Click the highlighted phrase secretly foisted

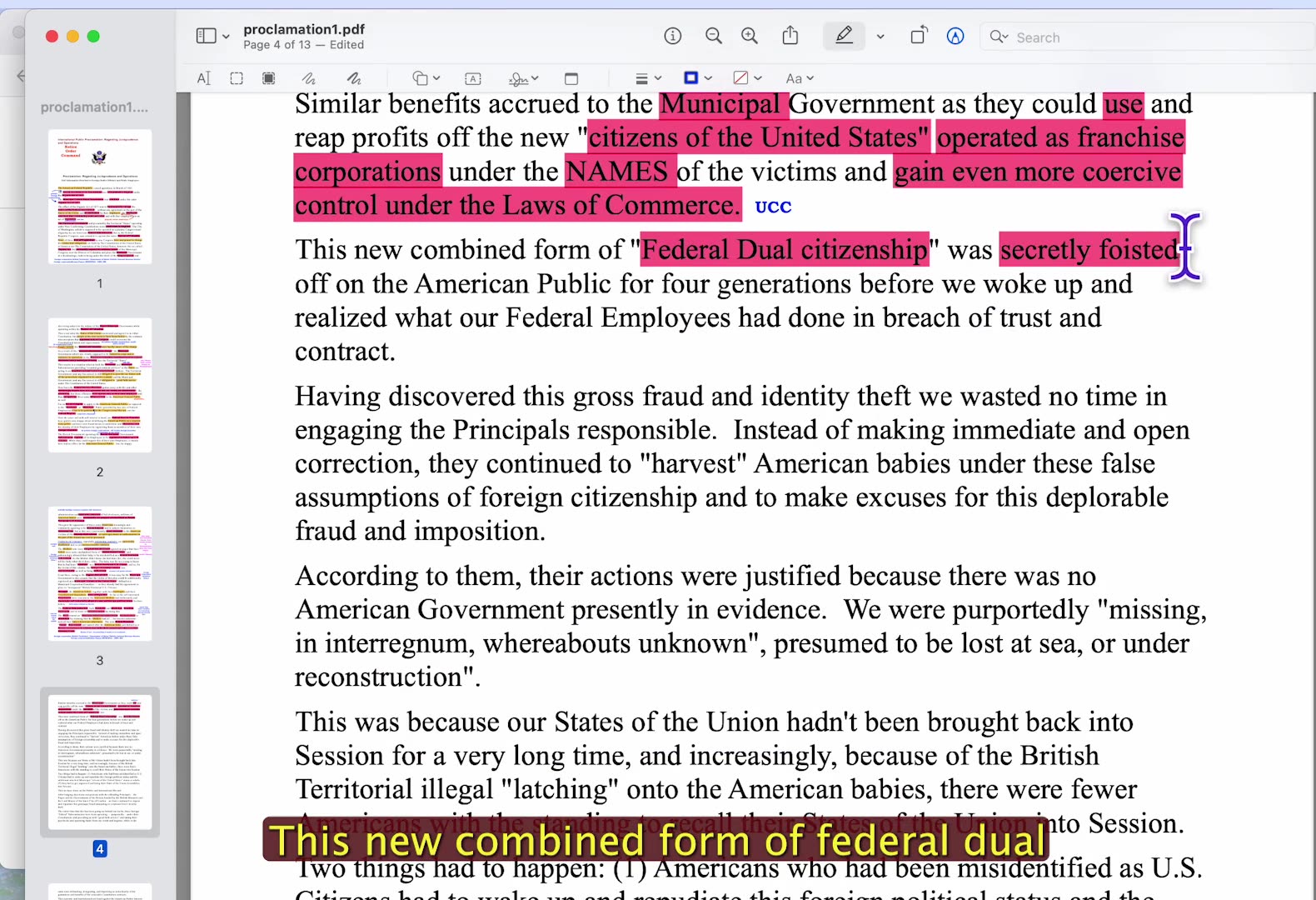click(x=1090, y=250)
